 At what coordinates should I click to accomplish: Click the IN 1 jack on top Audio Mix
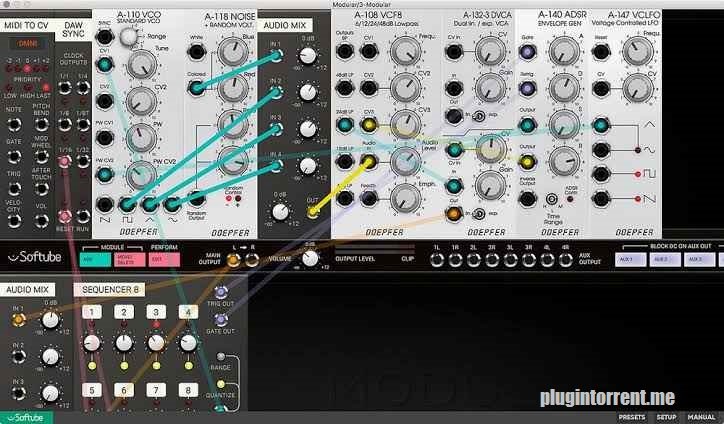pyautogui.click(x=276, y=55)
